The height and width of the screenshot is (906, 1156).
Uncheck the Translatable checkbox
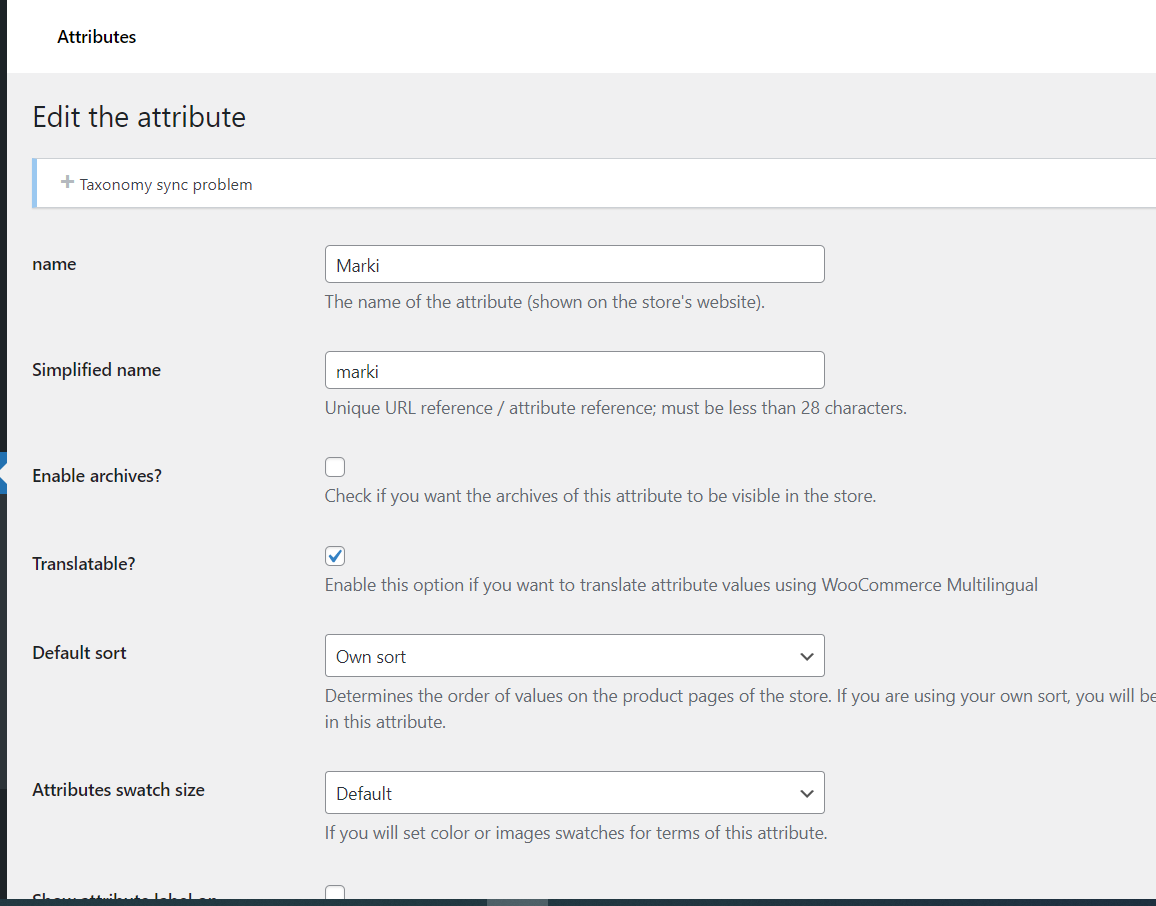pyautogui.click(x=335, y=556)
